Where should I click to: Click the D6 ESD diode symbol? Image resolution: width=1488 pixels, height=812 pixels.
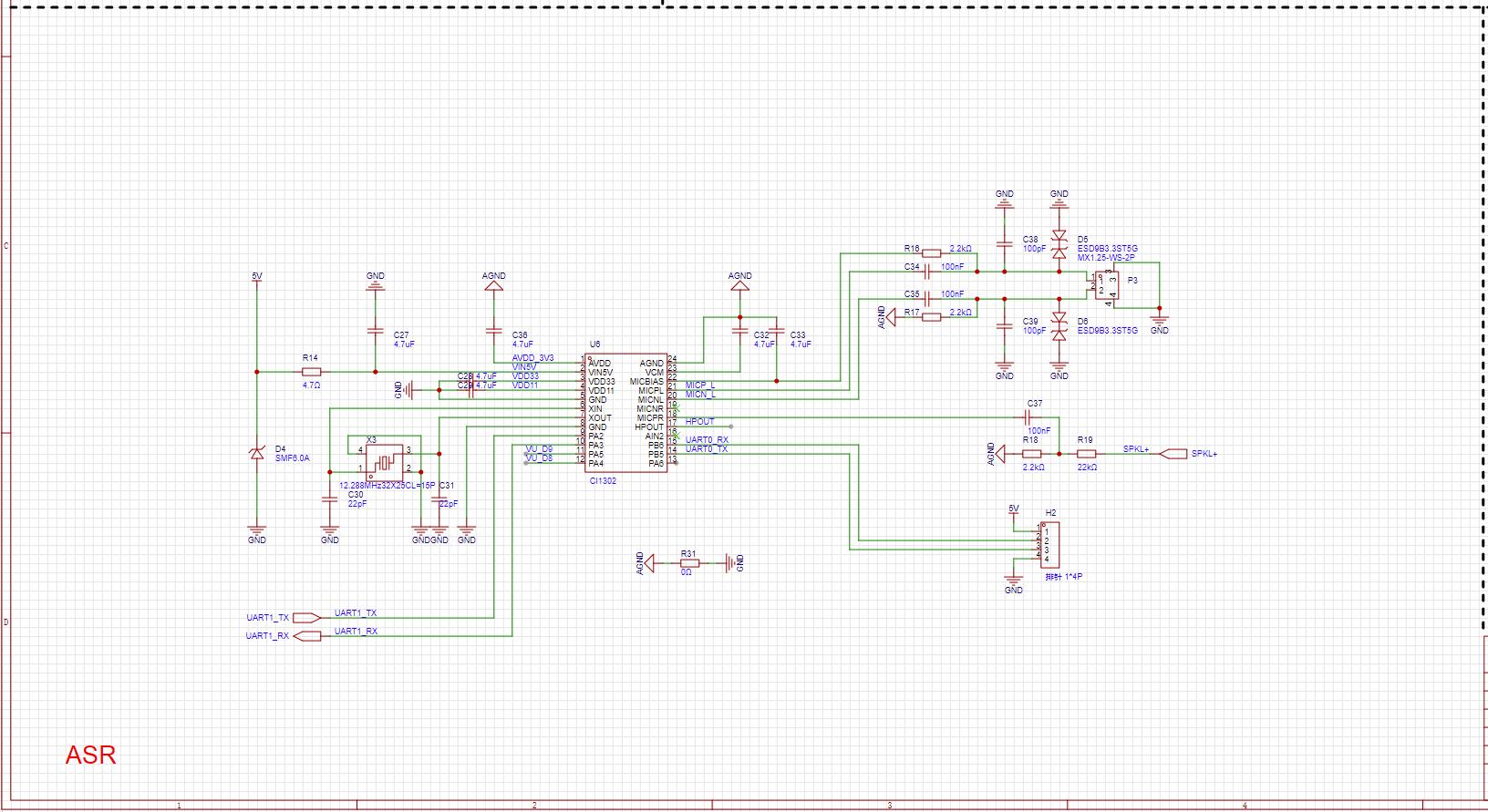(1059, 326)
